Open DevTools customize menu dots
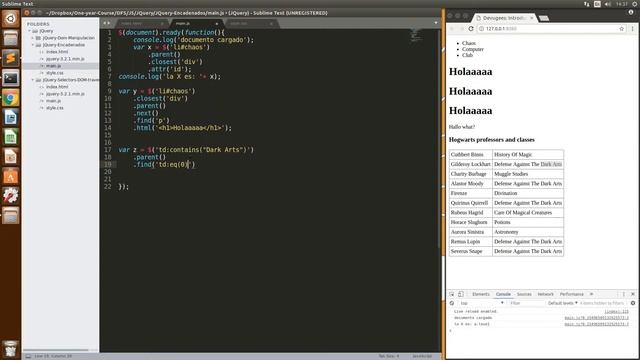 pyautogui.click(x=623, y=294)
